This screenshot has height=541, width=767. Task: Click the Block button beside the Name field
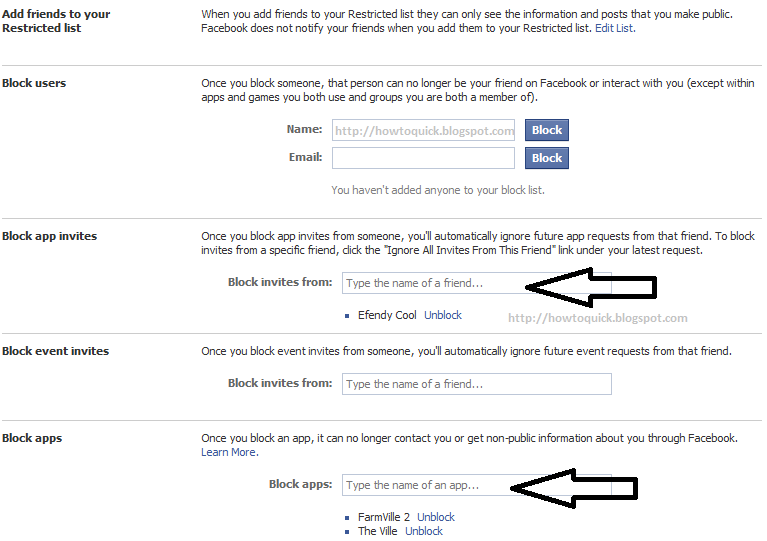(547, 130)
